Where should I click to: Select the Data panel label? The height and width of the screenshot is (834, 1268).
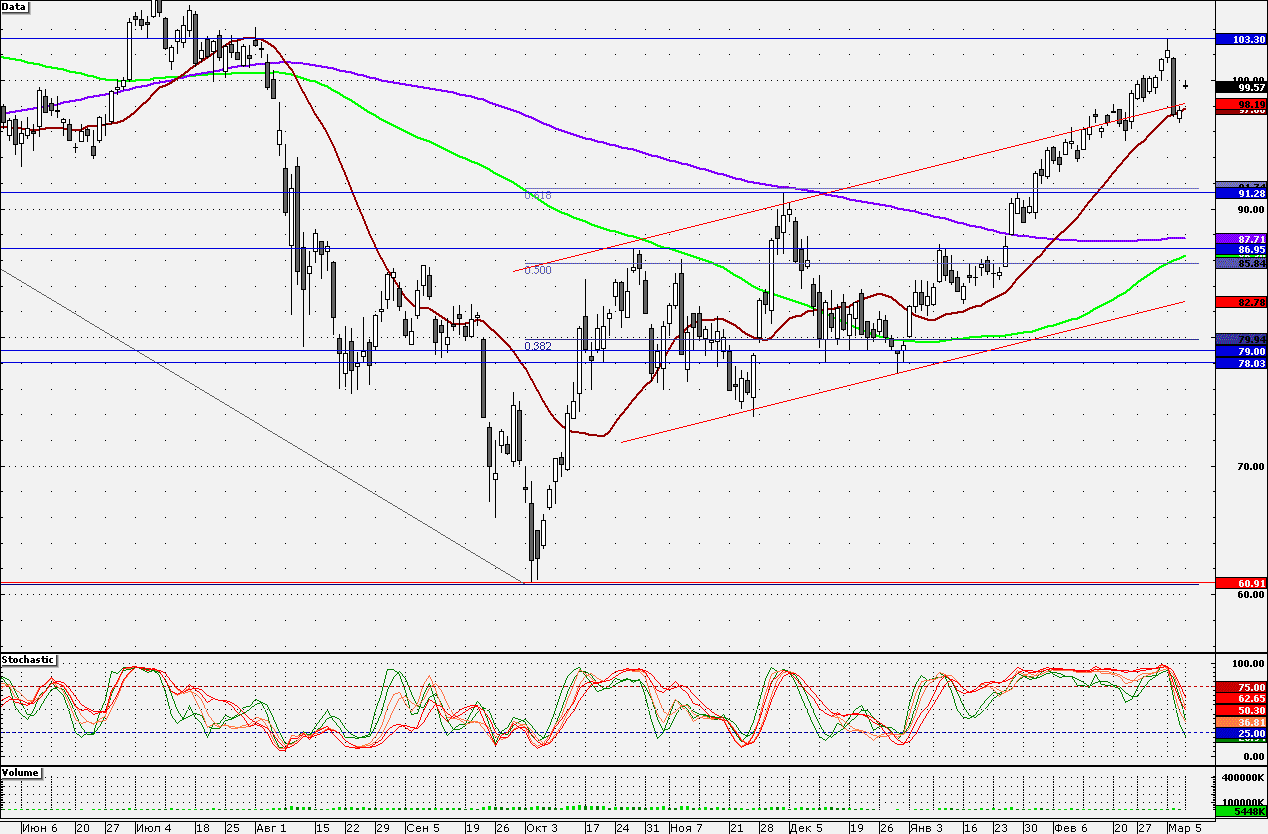(15, 5)
